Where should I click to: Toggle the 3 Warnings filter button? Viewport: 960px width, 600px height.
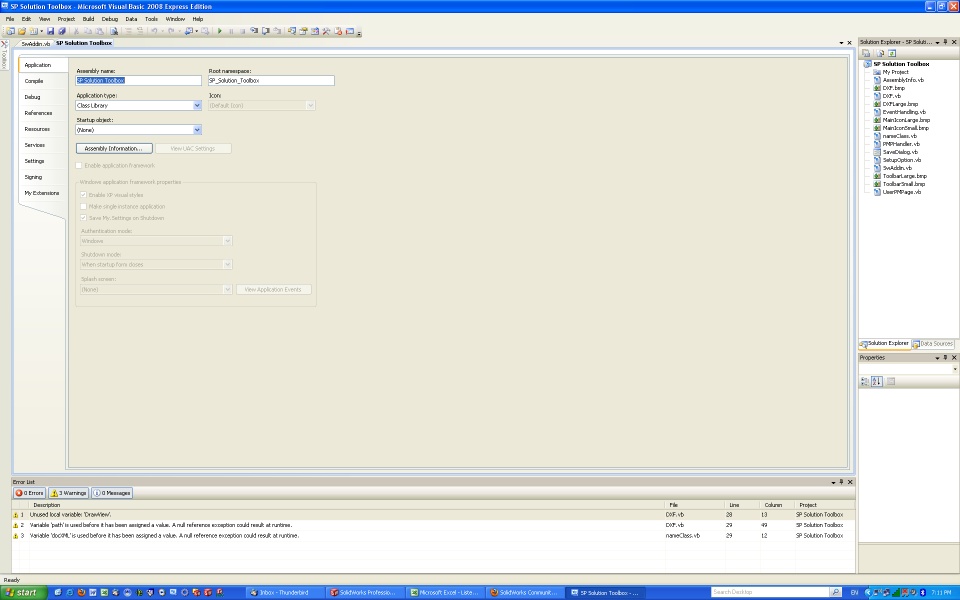click(x=69, y=493)
